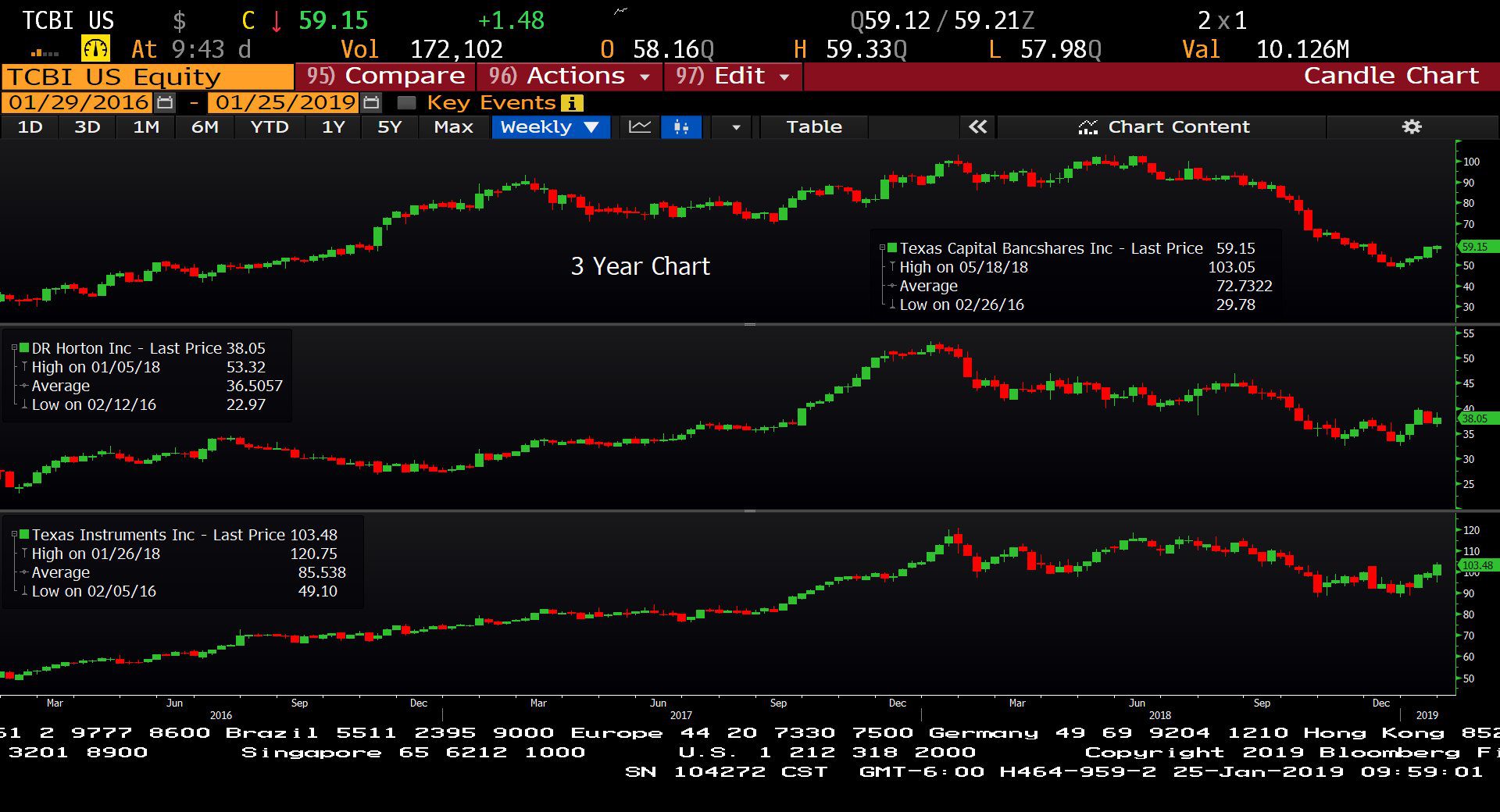Click 'High on 05/18/18' legend row
Screen dimensions: 1500x812
tap(1077, 267)
